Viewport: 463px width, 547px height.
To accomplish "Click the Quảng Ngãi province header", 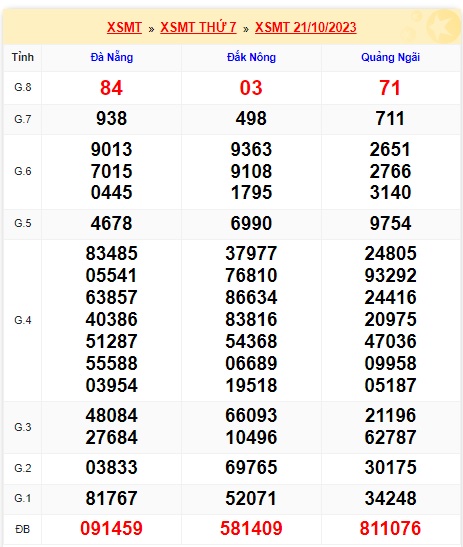I will (x=390, y=57).
